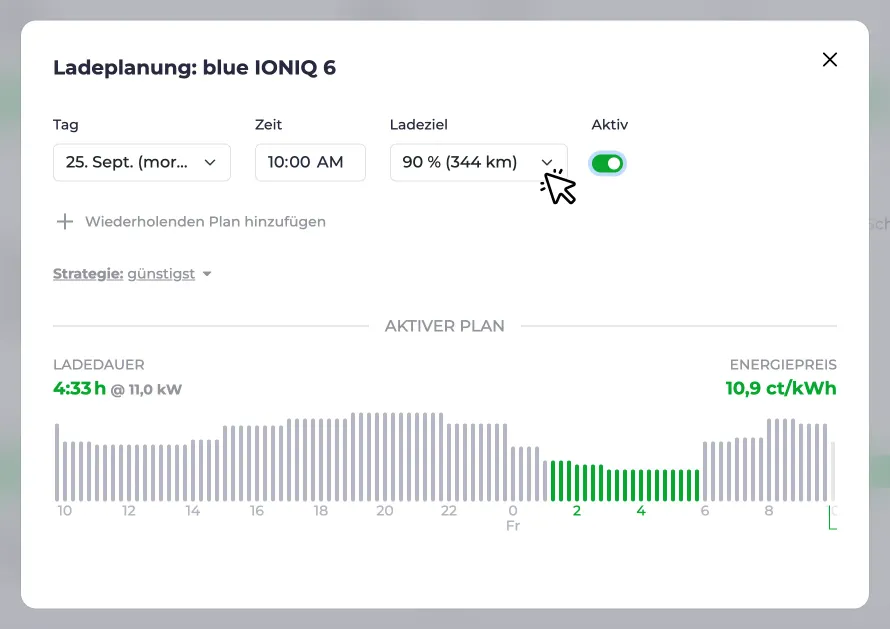The width and height of the screenshot is (890, 629).
Task: Click the Ladeziel field label
Action: (x=419, y=124)
